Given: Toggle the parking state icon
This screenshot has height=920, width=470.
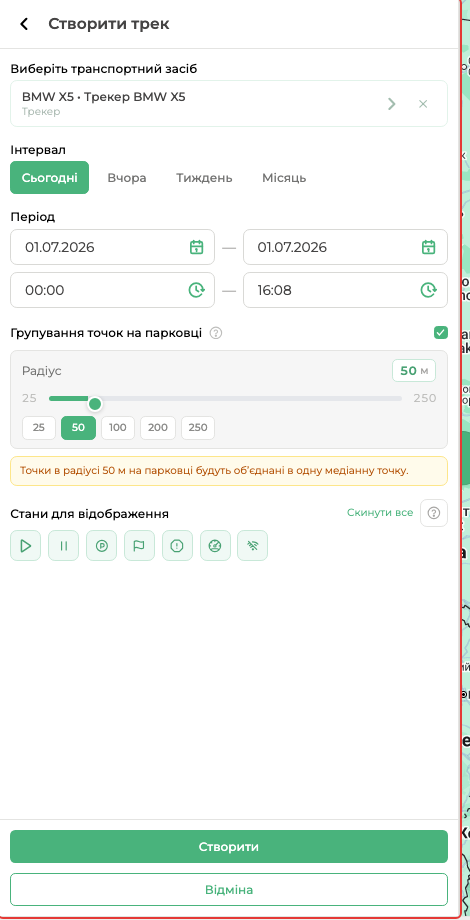Looking at the screenshot, I should point(102,546).
